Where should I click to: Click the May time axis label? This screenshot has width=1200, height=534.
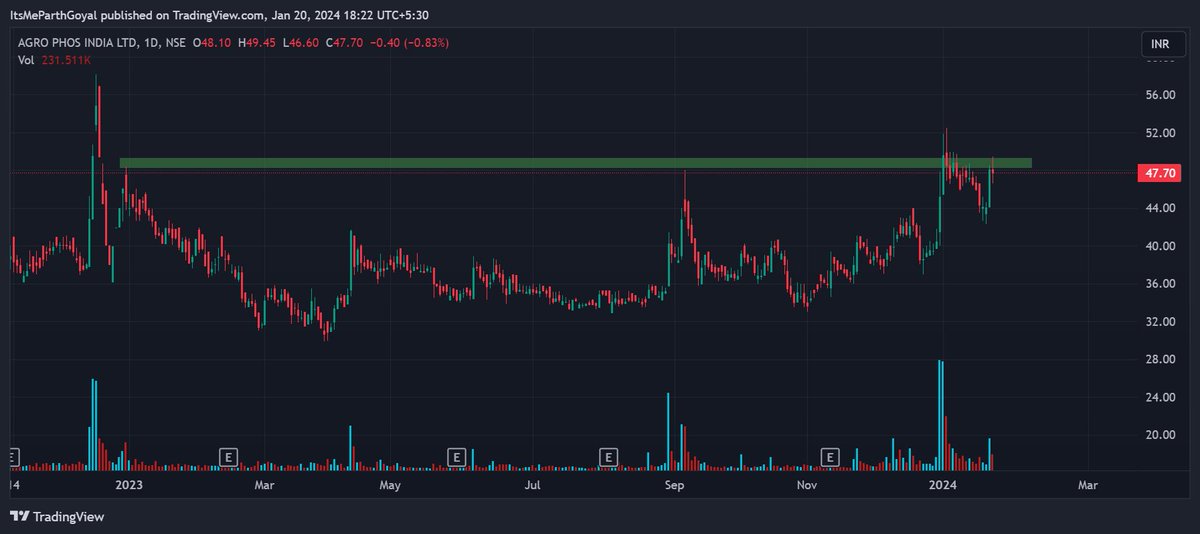390,485
